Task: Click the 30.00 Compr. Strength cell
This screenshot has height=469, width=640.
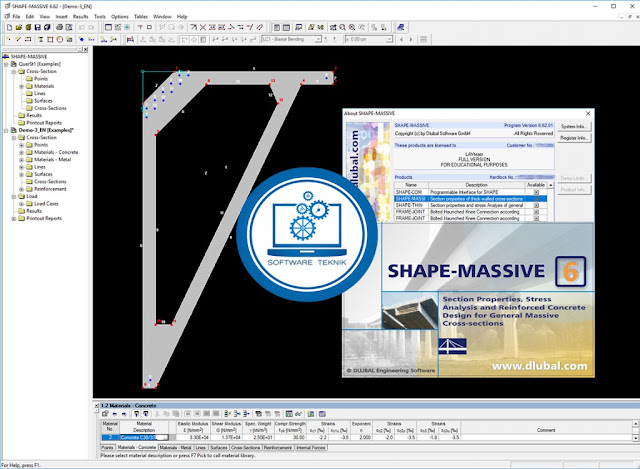Action: click(290, 438)
